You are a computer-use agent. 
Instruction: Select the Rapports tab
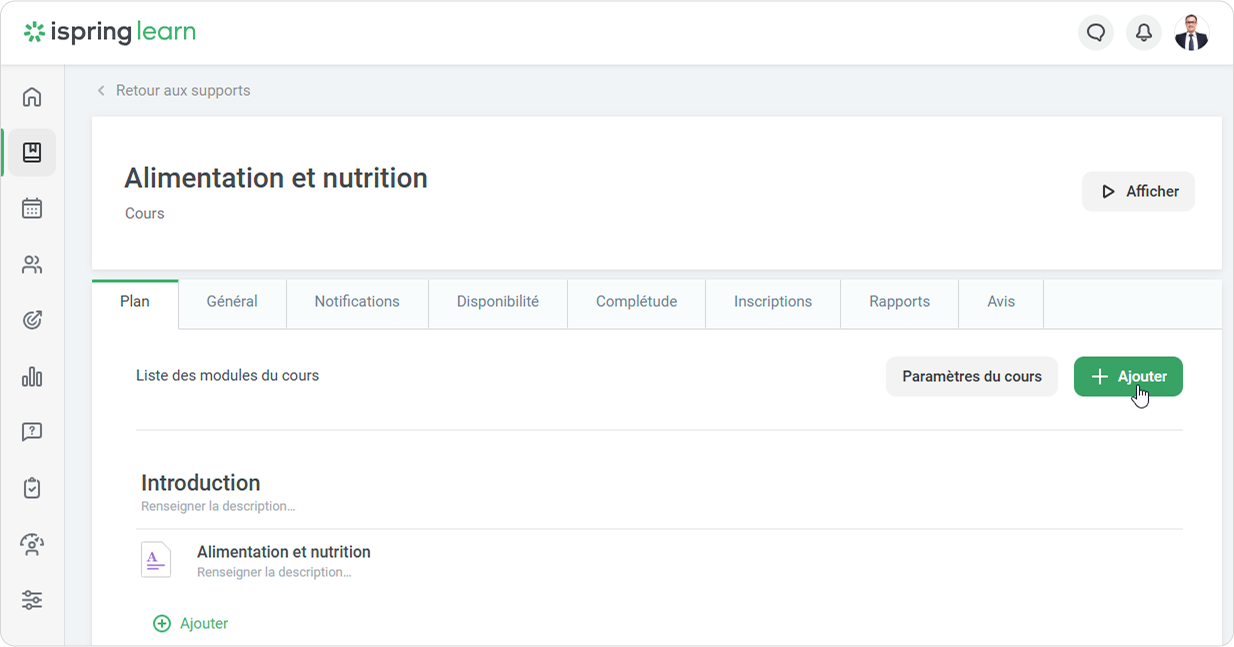pyautogui.click(x=899, y=302)
